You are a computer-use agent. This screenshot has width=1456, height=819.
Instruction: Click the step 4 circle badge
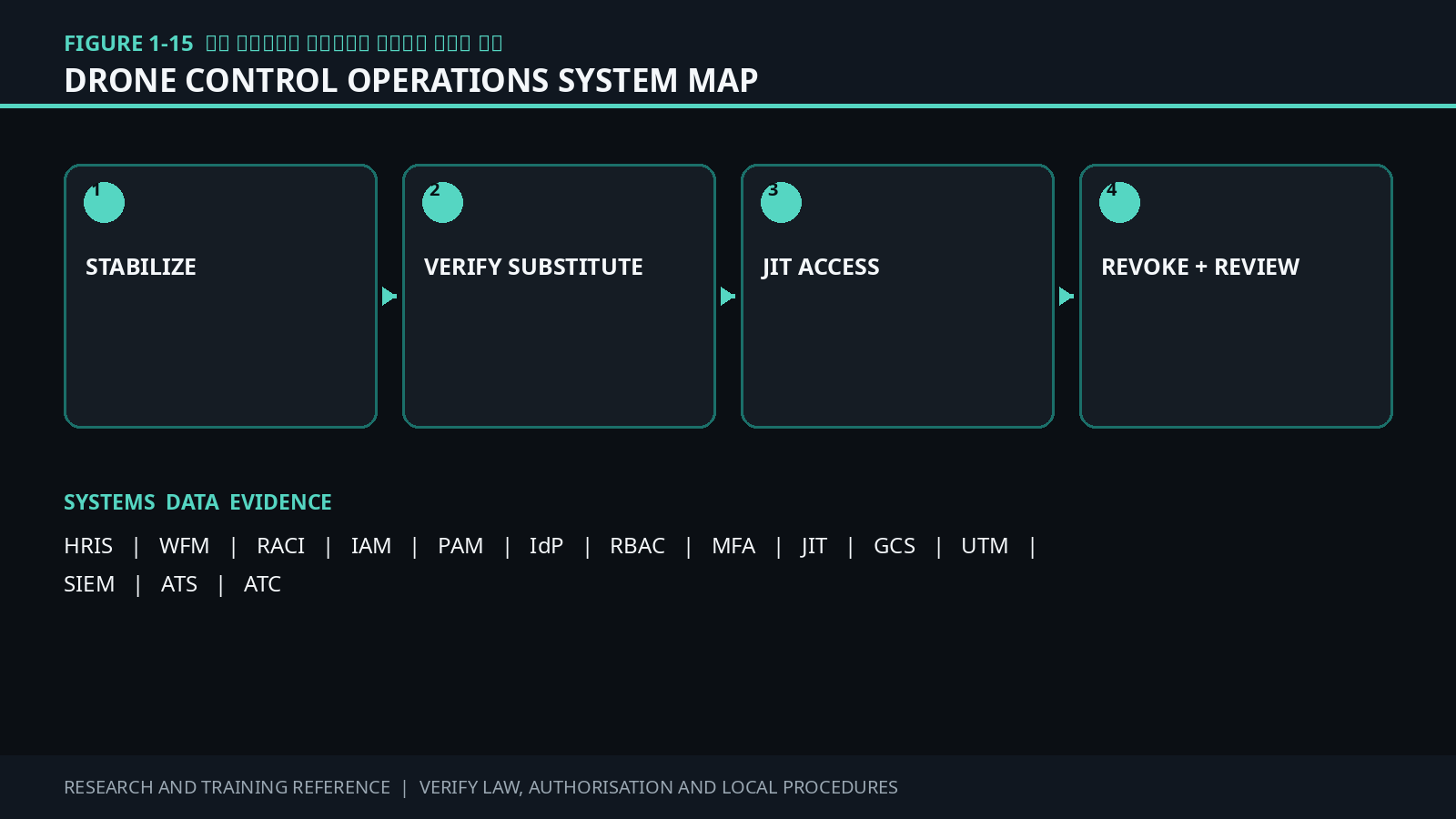[x=1119, y=202]
